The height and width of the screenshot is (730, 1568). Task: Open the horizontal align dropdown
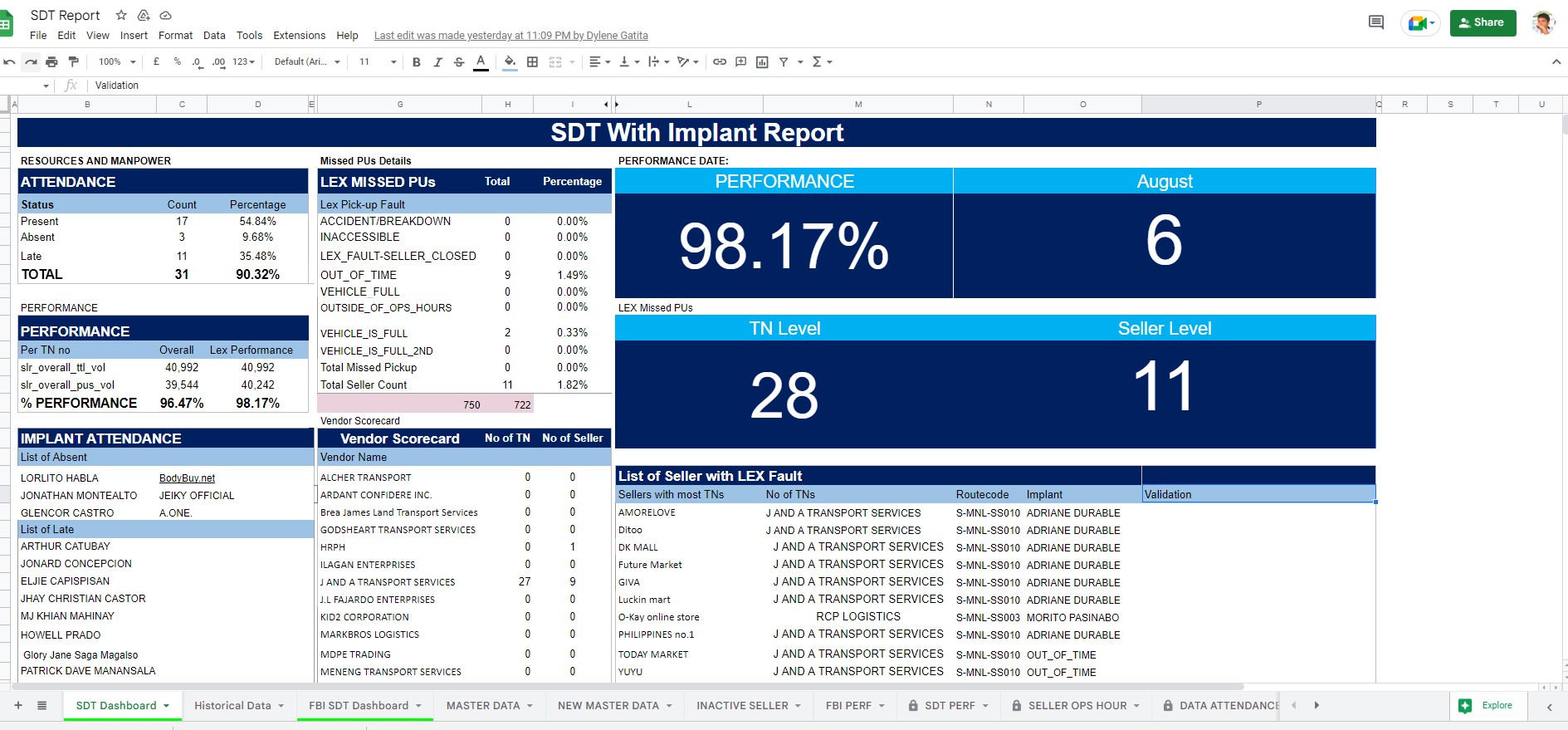599,61
